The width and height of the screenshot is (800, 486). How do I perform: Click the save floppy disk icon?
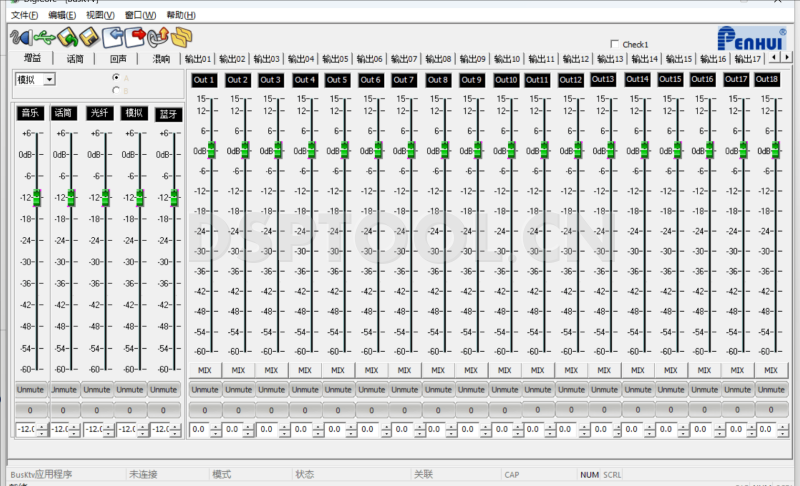point(89,37)
